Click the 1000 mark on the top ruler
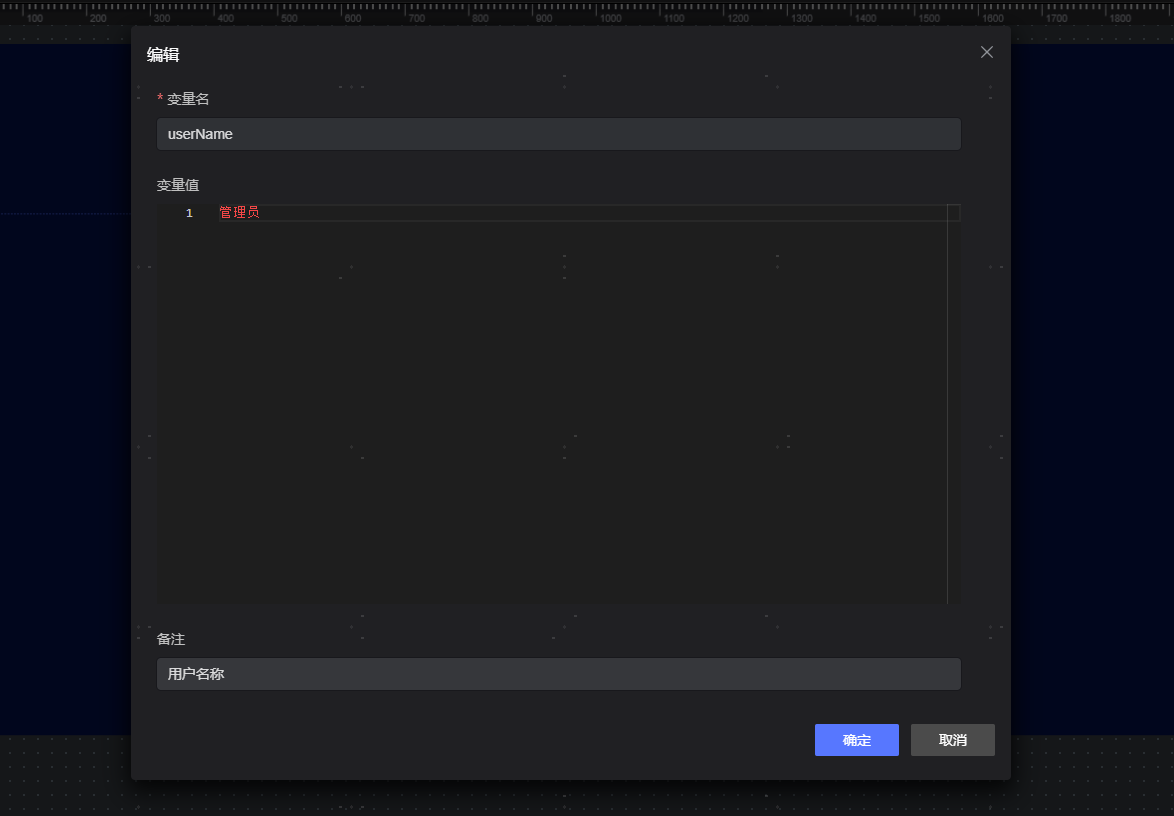The width and height of the screenshot is (1174, 816). (x=610, y=18)
